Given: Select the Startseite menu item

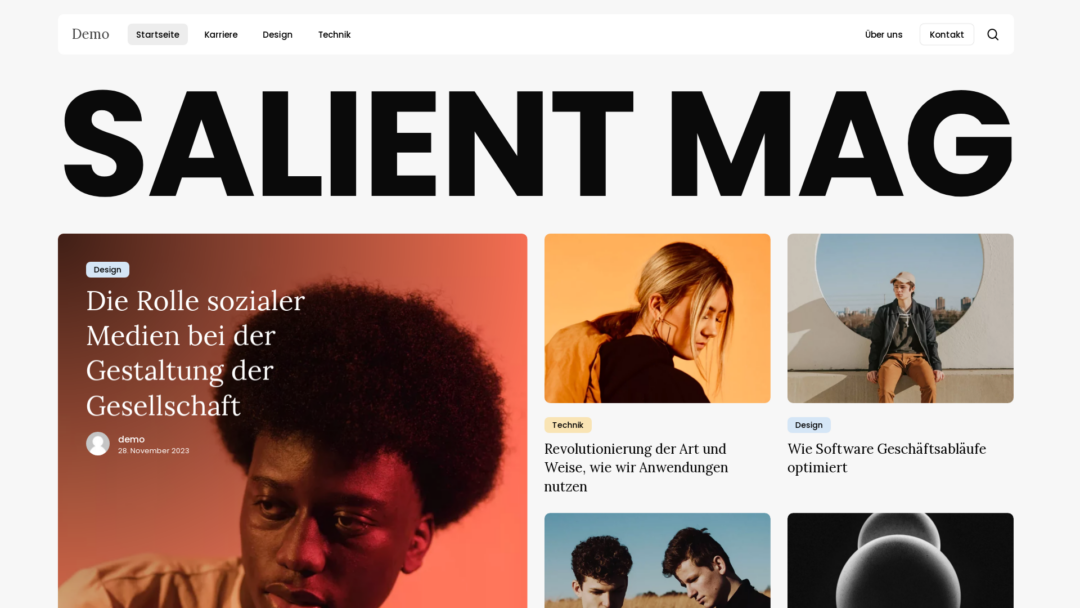Looking at the screenshot, I should pos(158,34).
